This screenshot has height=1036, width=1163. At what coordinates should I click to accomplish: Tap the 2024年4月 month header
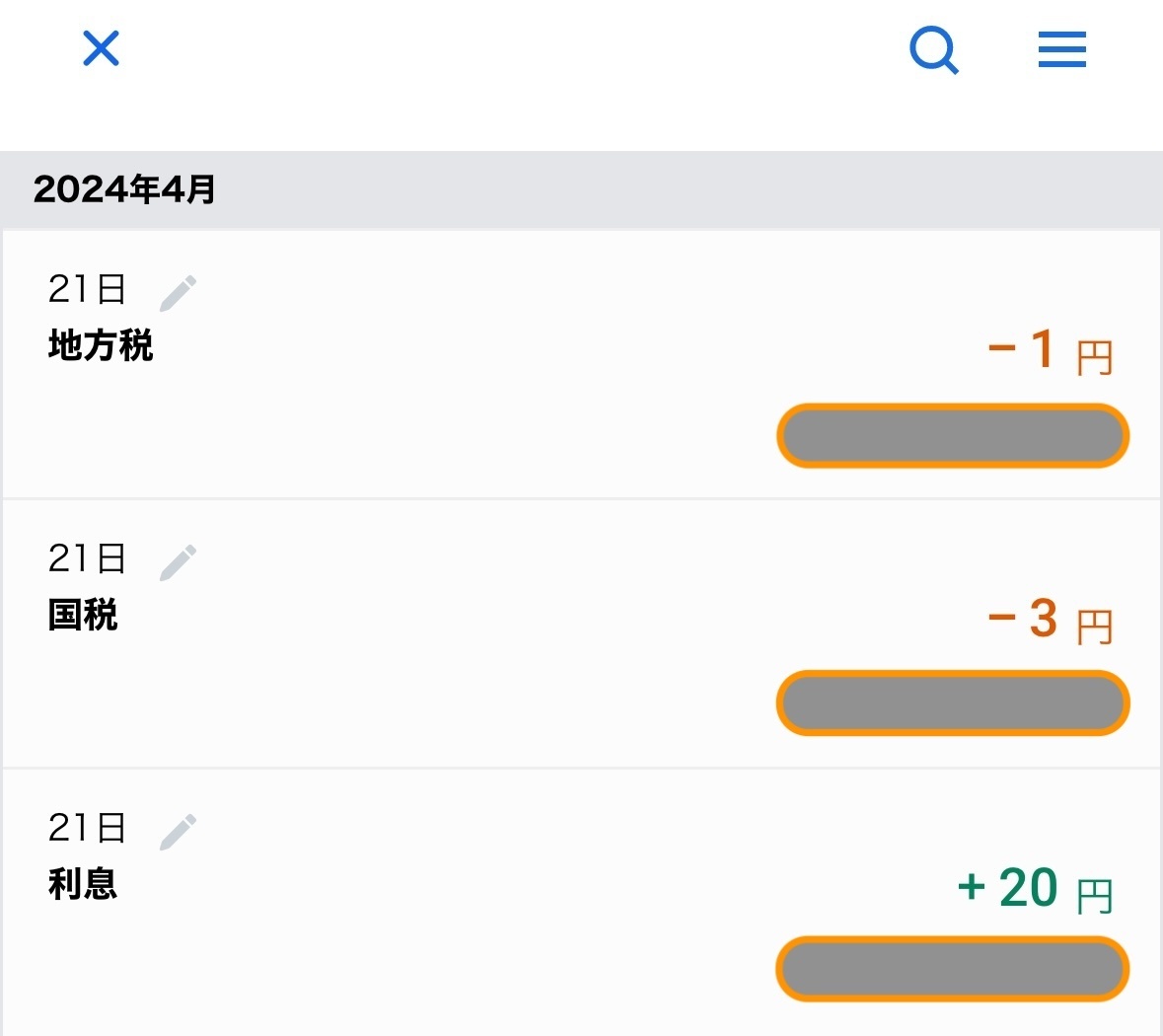point(124,189)
